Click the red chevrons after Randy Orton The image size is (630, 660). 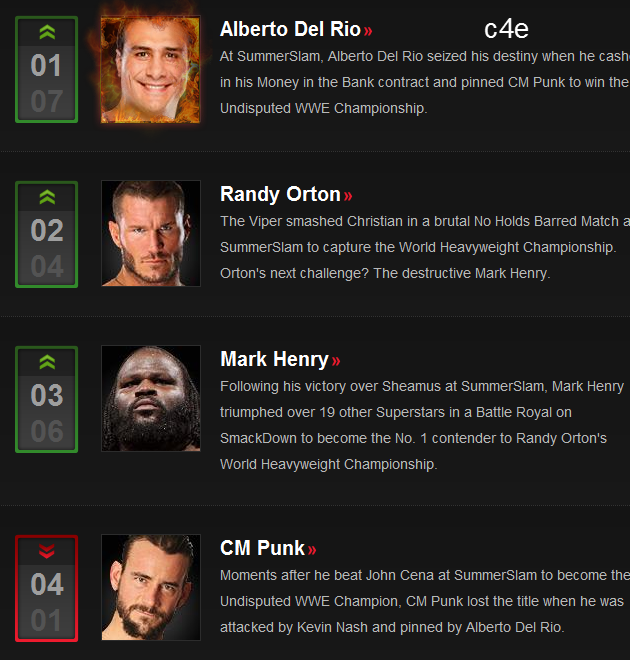point(348,196)
